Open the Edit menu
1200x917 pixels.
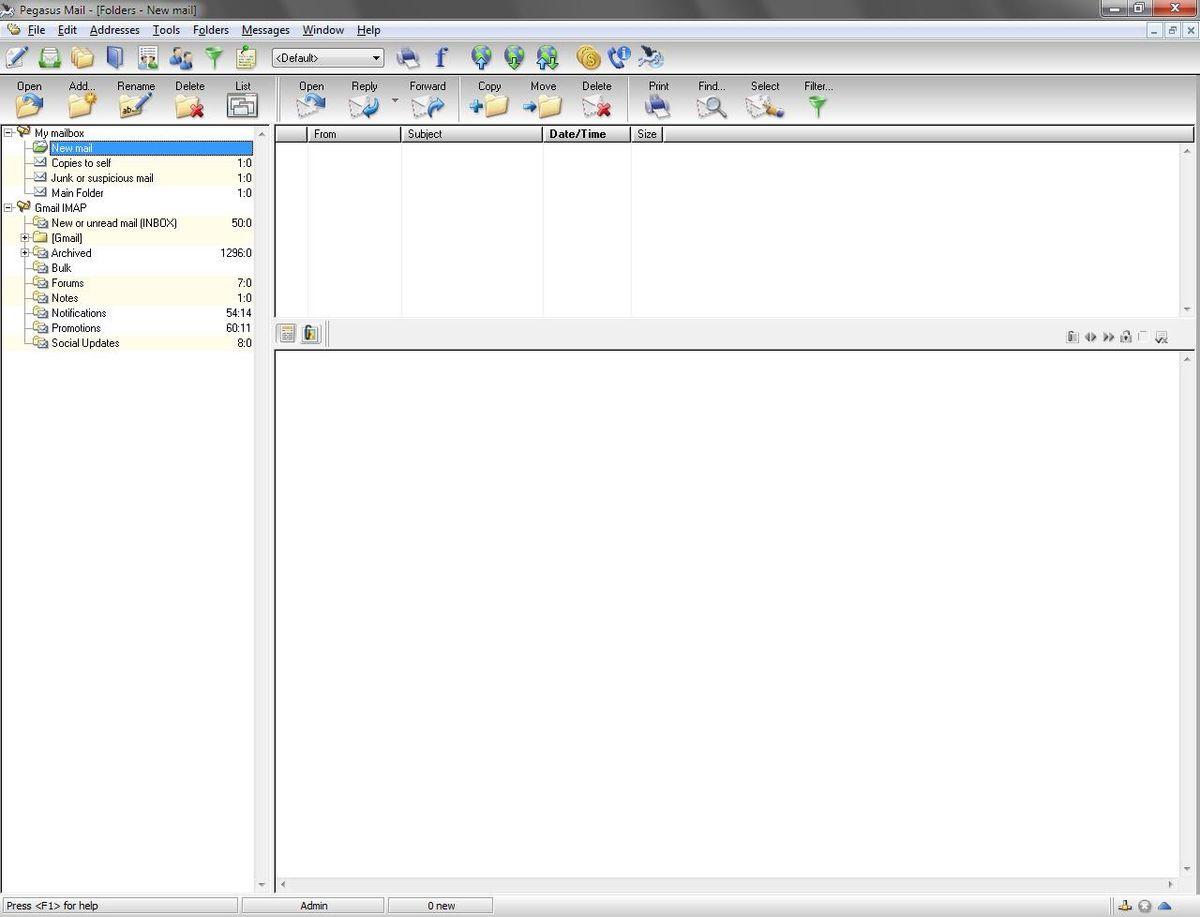(x=67, y=30)
